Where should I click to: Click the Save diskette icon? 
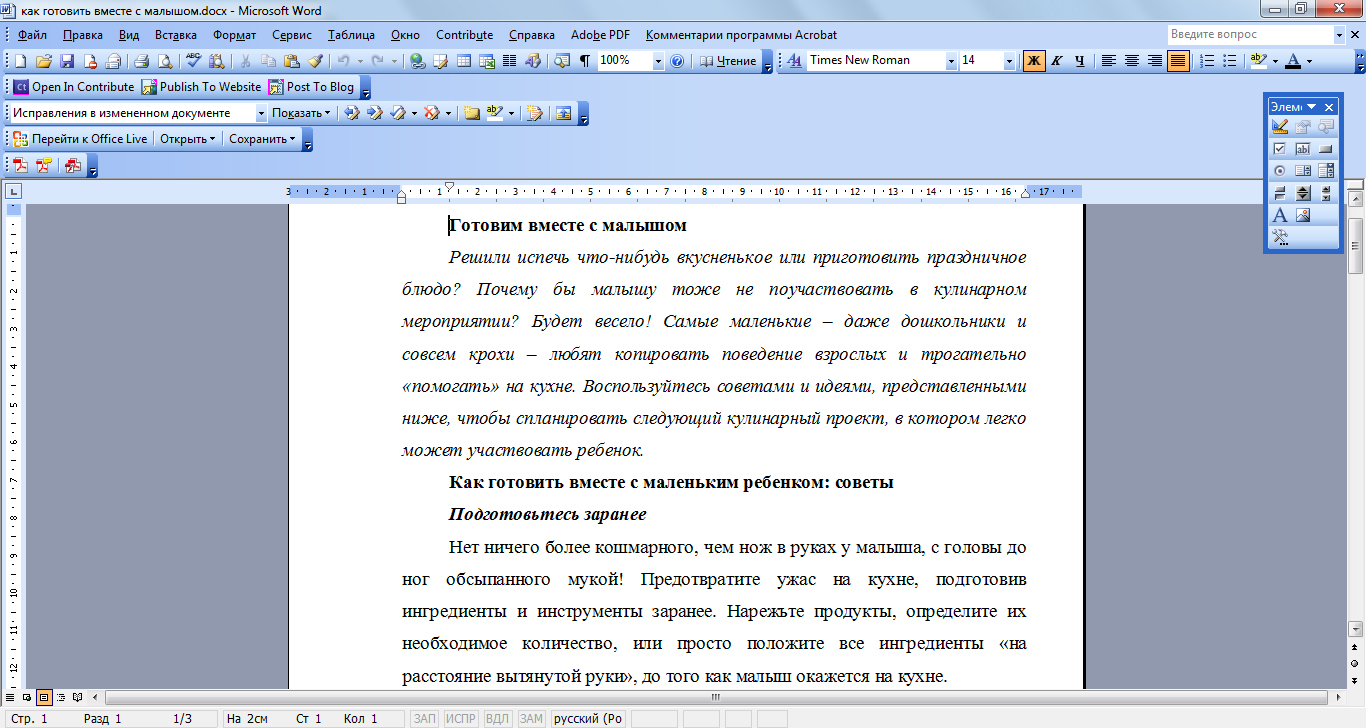point(67,61)
